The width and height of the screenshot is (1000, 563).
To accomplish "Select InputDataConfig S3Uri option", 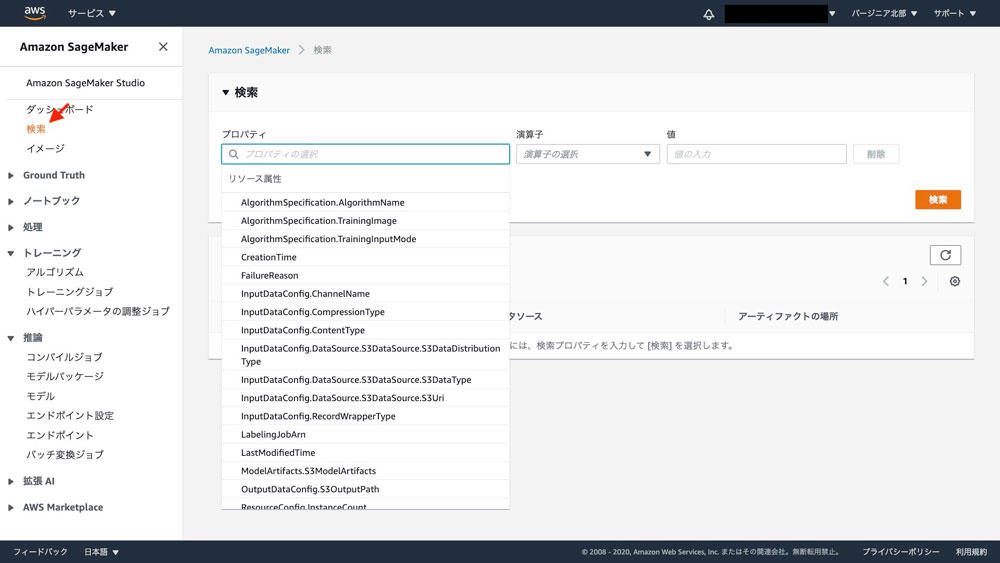I will 365,398.
